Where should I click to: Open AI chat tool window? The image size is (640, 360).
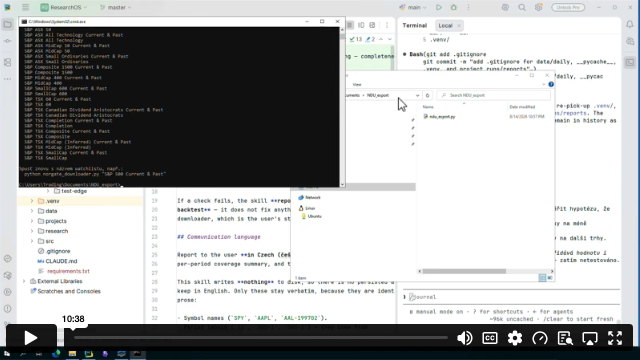pyautogui.click(x=630, y=41)
